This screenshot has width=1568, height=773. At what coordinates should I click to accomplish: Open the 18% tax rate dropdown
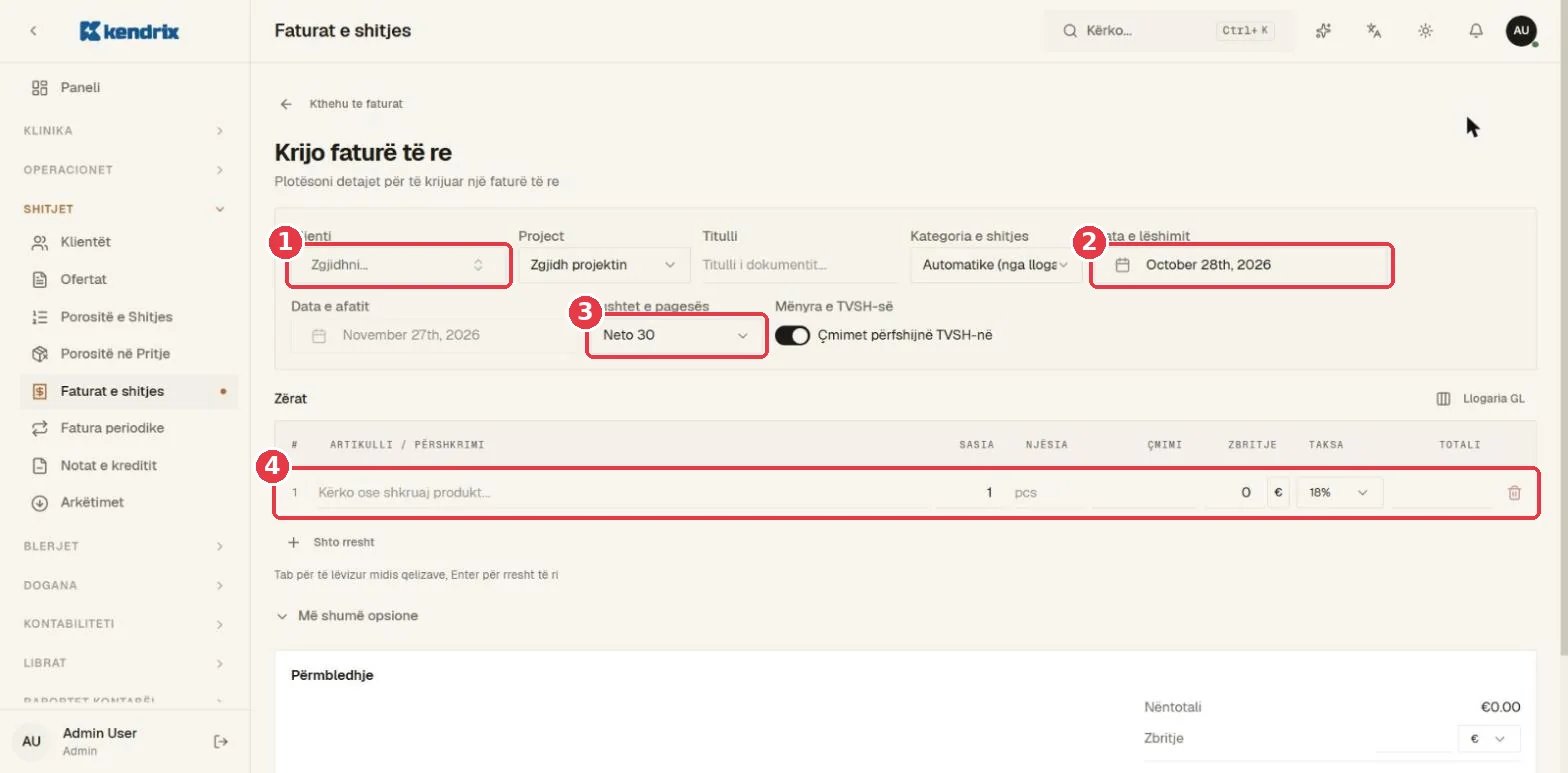(x=1340, y=493)
